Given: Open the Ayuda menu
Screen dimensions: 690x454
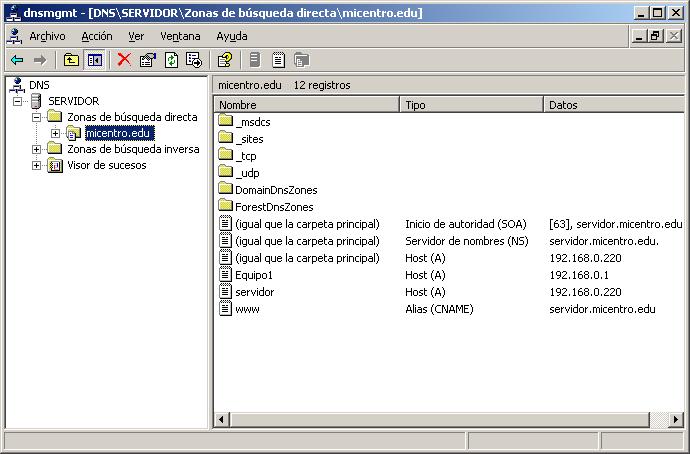Looking at the screenshot, I should click(x=231, y=37).
